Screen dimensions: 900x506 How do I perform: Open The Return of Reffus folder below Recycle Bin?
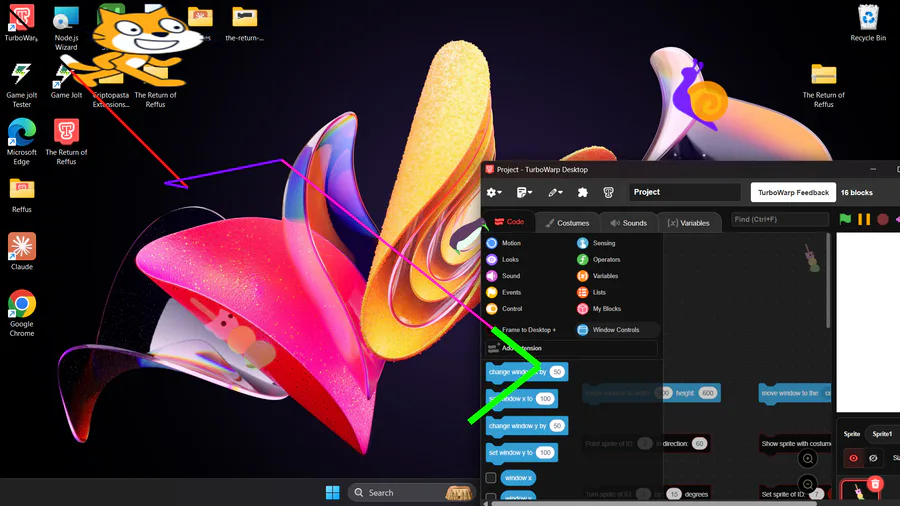click(824, 85)
